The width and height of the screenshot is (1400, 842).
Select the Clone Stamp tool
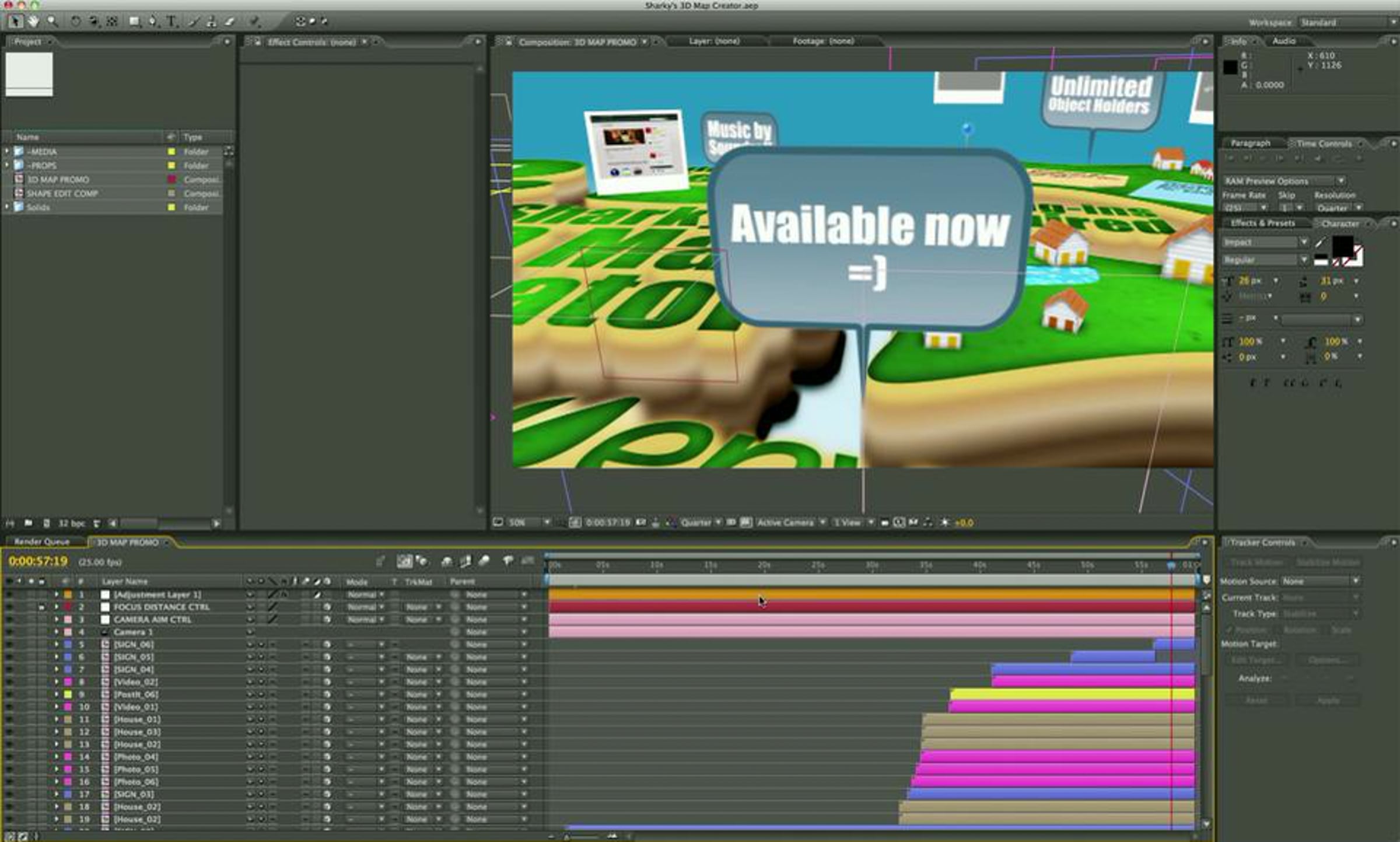[211, 22]
